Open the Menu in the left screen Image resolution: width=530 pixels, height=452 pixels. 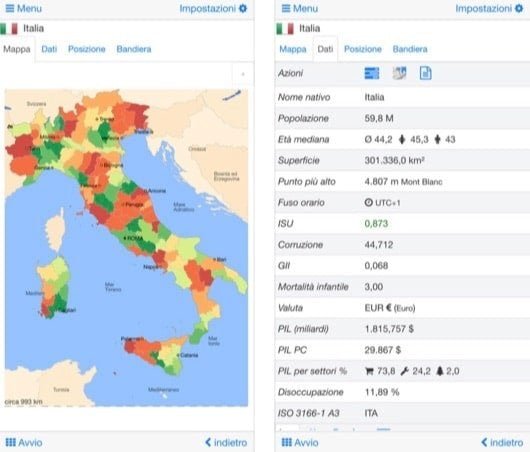(x=24, y=8)
